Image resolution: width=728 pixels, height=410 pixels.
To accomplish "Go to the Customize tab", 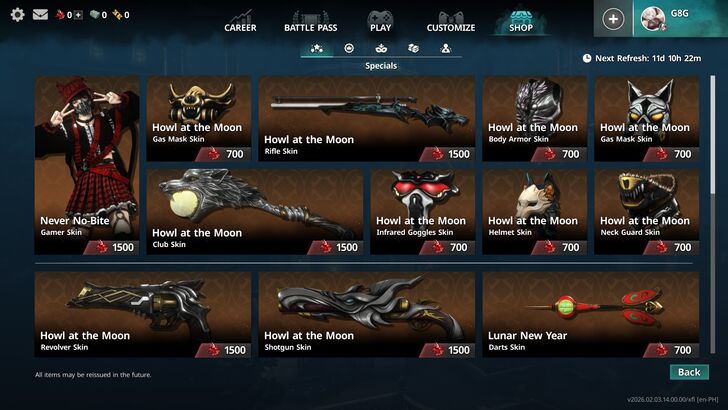I will [451, 21].
